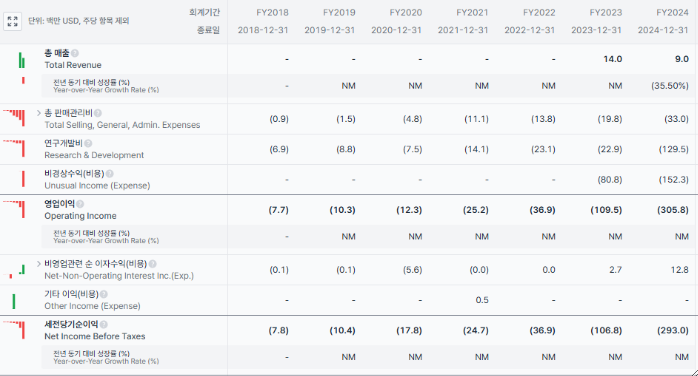
Task: Click the Total Revenue row label
Action: click(x=73, y=65)
